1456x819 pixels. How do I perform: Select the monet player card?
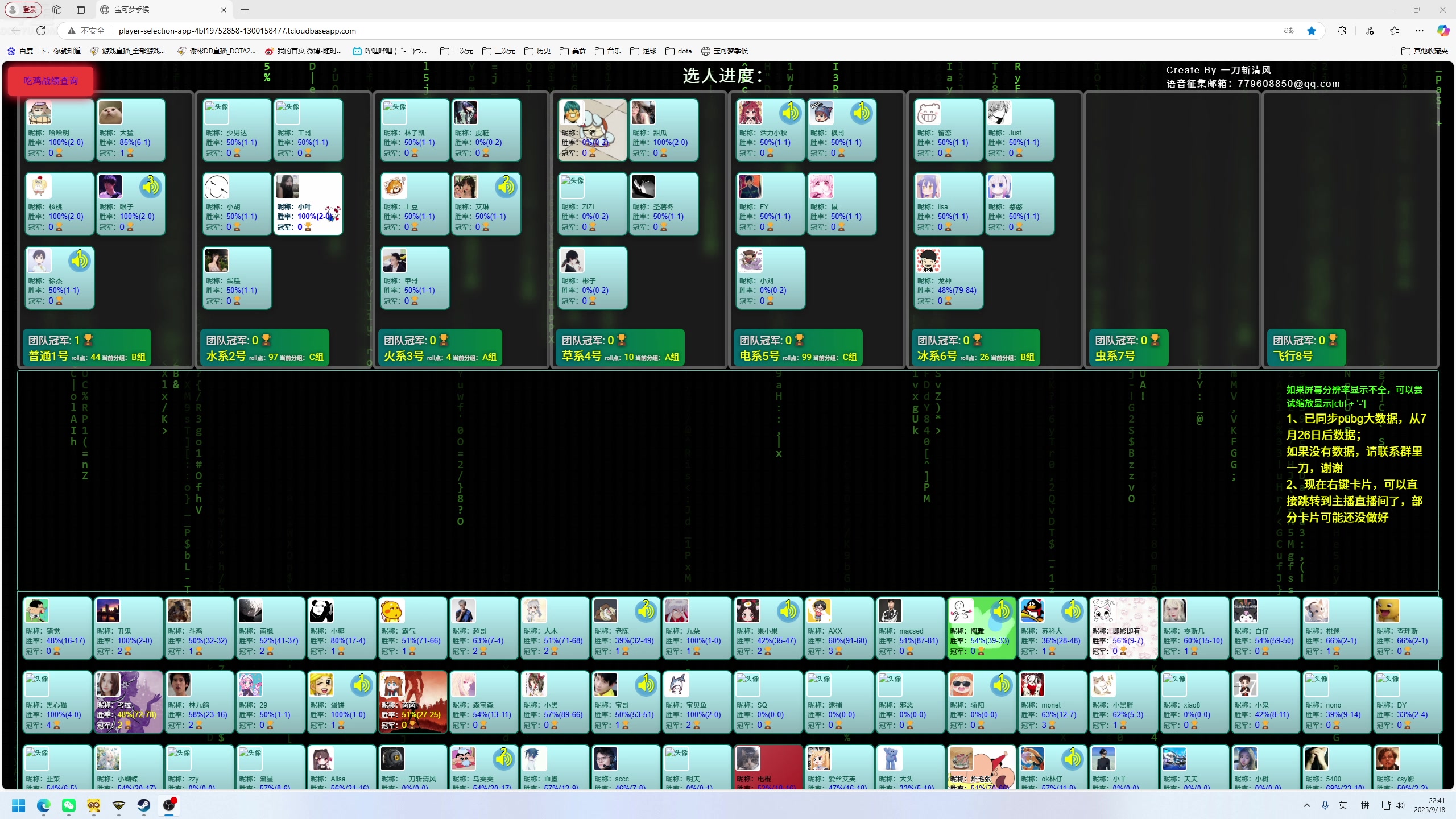(x=1053, y=702)
